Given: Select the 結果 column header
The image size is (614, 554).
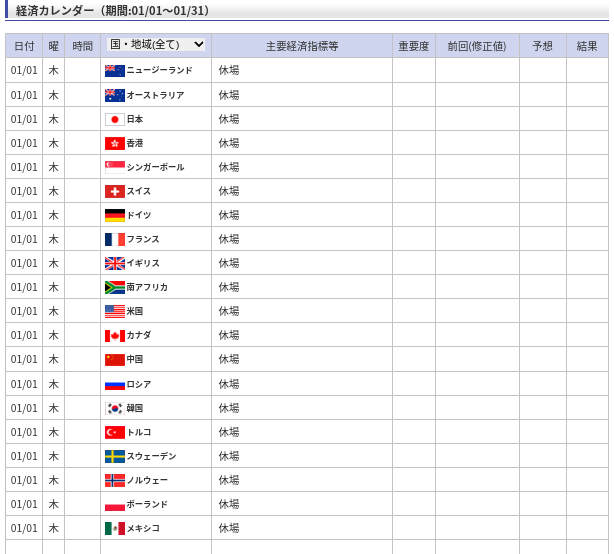Looking at the screenshot, I should point(587,46).
